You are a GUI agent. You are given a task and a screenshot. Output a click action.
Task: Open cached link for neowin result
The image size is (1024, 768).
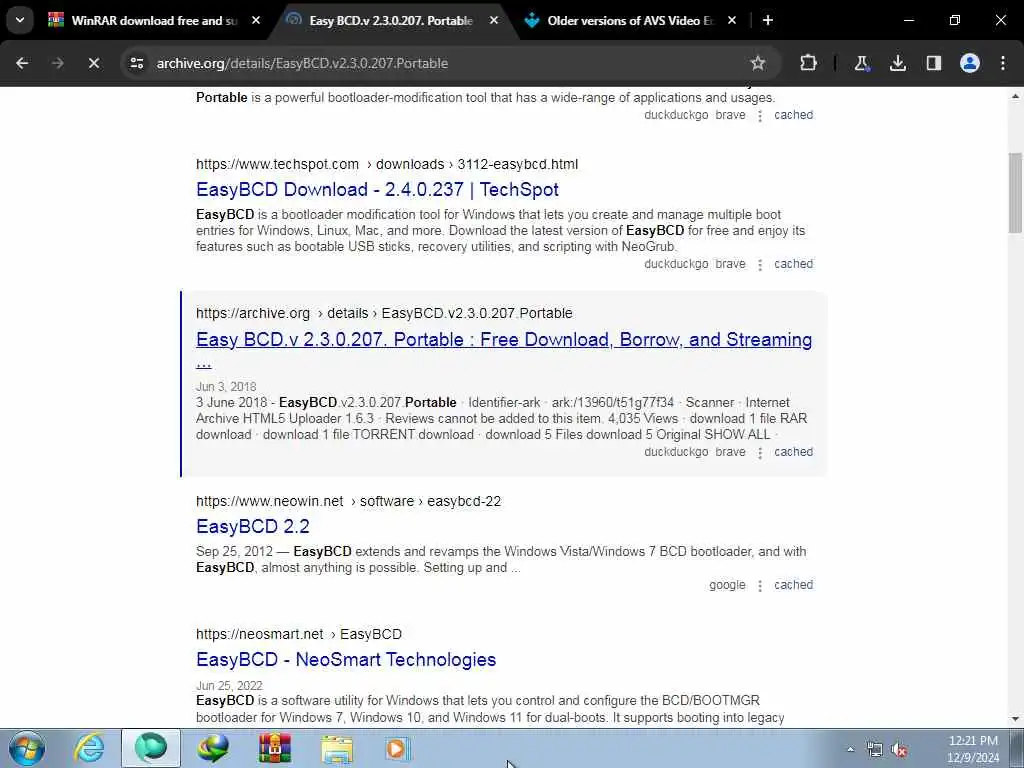793,585
